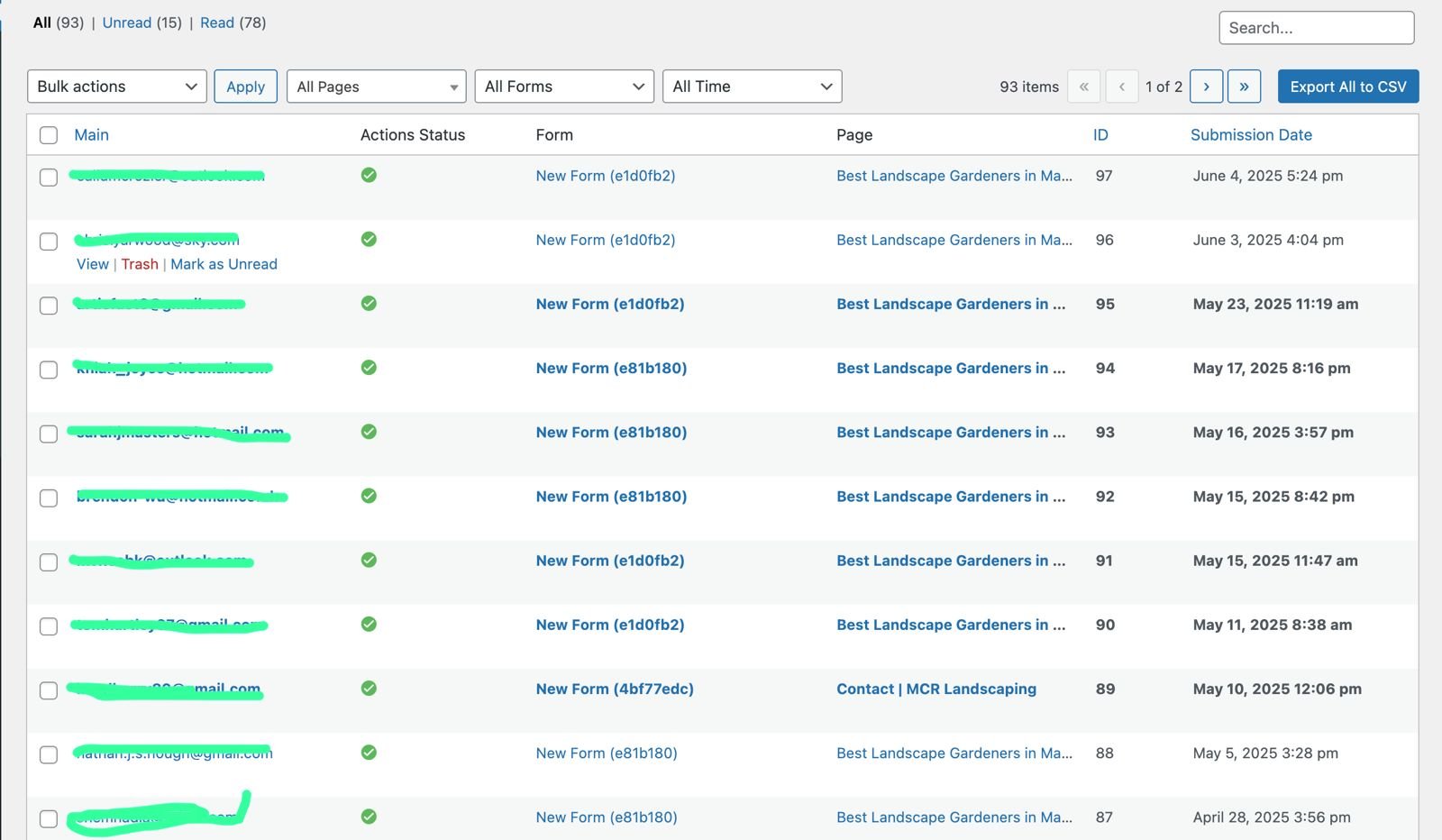Click the Search submissions input field
This screenshot has width=1442, height=840.
[1317, 28]
